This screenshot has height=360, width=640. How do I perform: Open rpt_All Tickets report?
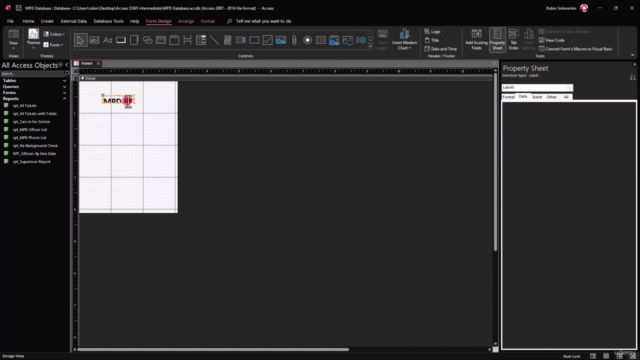tap(24, 106)
